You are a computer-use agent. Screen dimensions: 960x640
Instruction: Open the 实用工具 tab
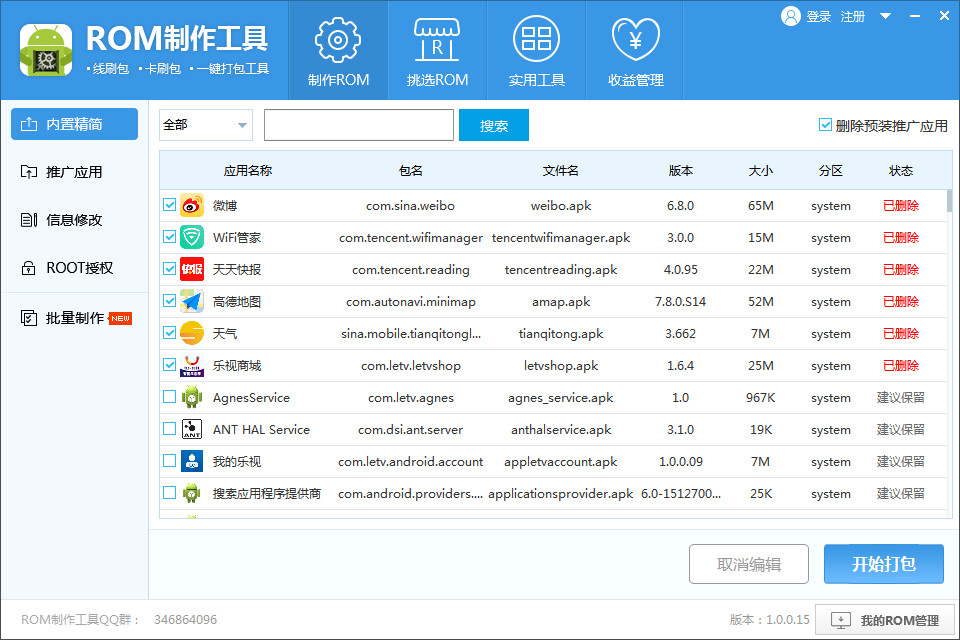536,50
